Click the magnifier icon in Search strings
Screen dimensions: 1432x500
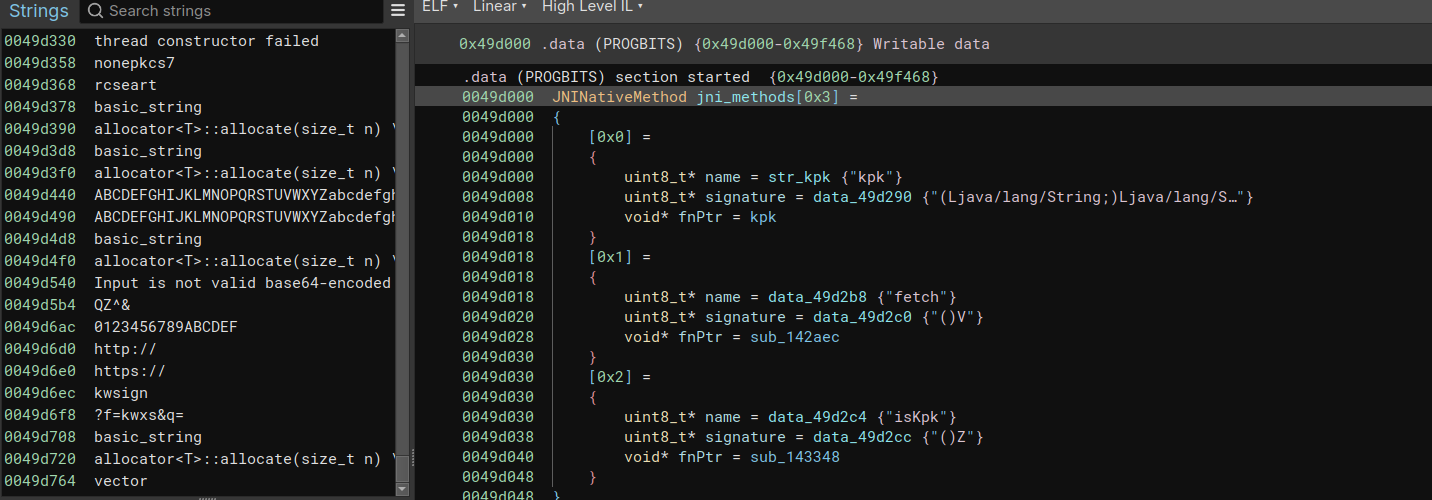click(x=95, y=12)
